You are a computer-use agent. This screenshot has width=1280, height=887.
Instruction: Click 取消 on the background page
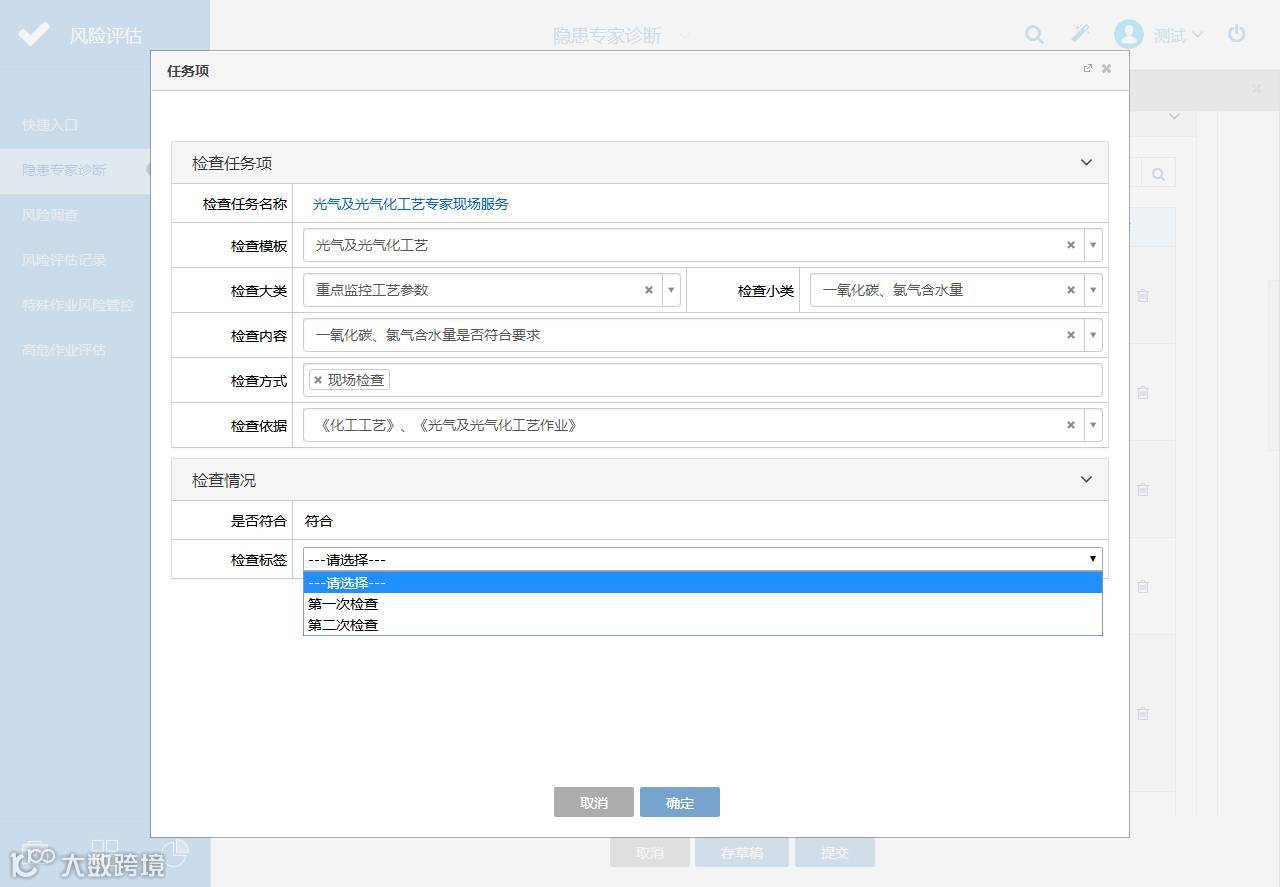[x=650, y=852]
